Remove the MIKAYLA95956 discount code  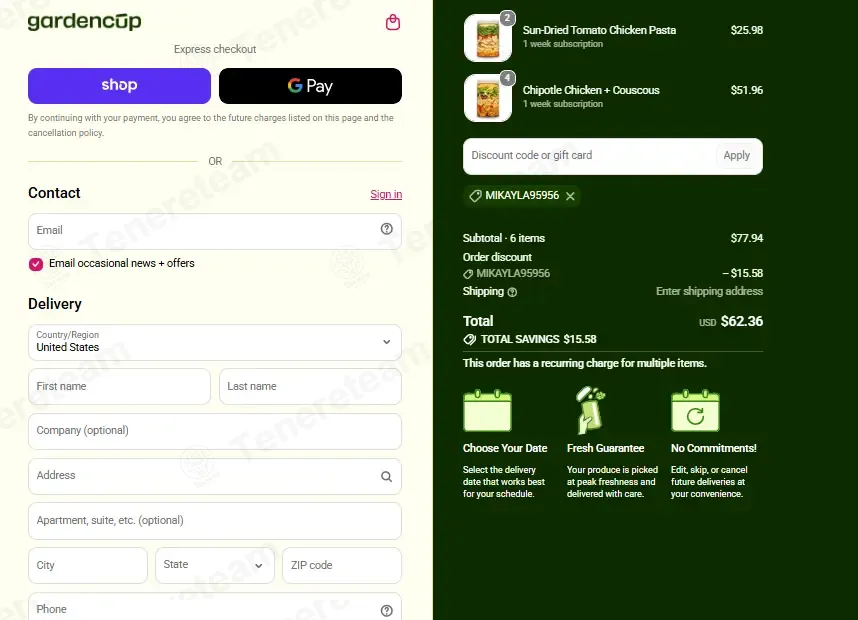click(x=570, y=196)
